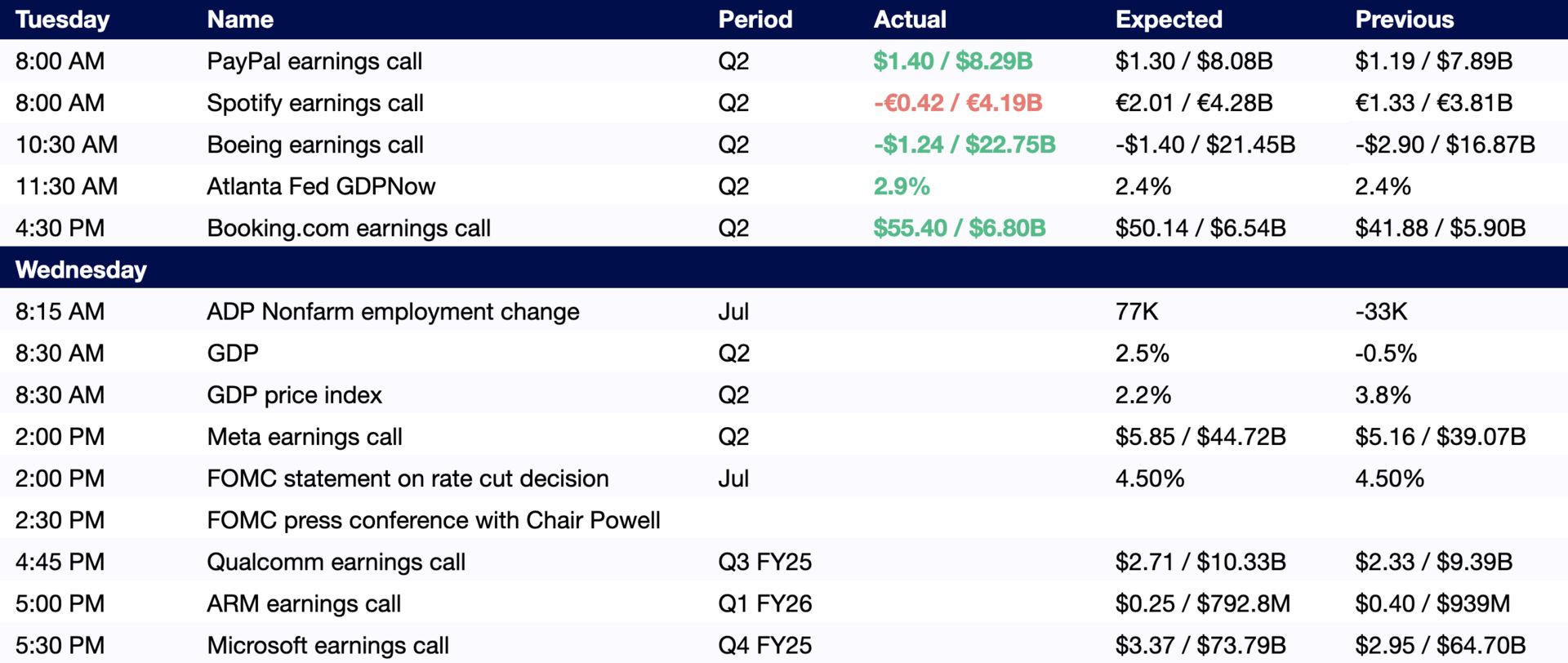Viewport: 1568px width, 663px height.
Task: Click the Period column header
Action: coord(755,20)
